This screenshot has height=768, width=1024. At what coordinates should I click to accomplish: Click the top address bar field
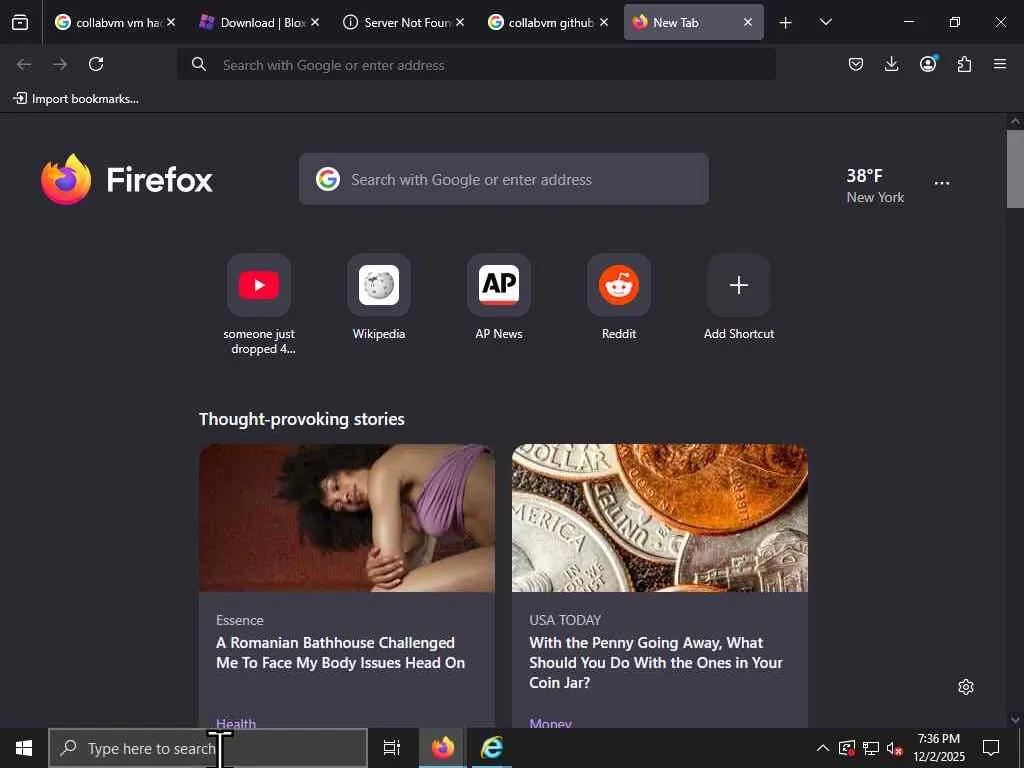coord(477,65)
